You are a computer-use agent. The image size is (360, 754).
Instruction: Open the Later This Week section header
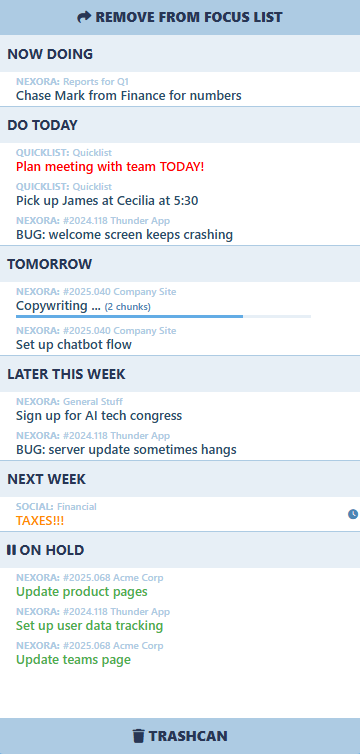click(x=180, y=374)
